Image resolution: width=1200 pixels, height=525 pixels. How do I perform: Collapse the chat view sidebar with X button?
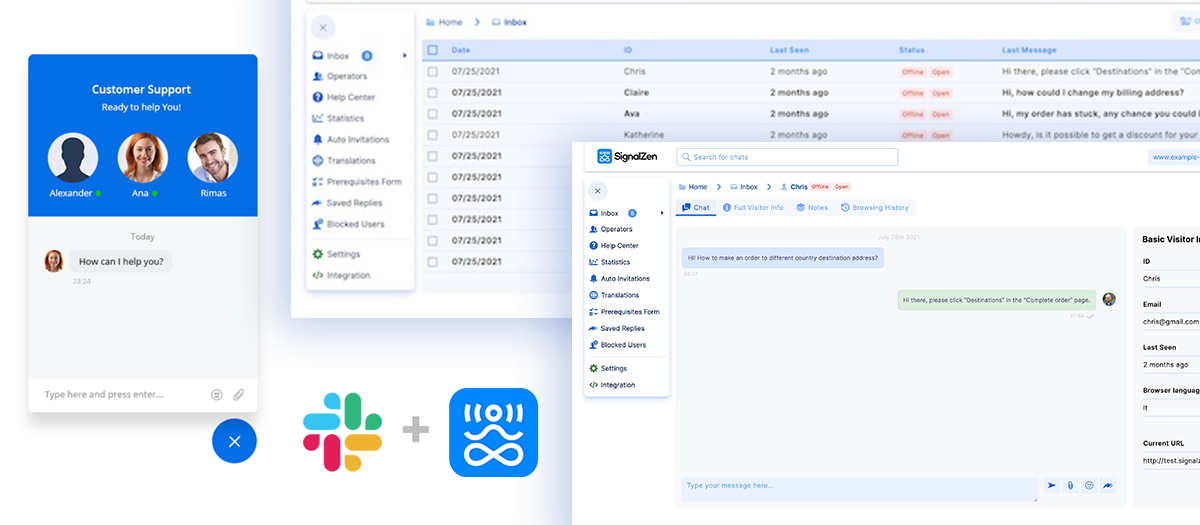[x=597, y=191]
